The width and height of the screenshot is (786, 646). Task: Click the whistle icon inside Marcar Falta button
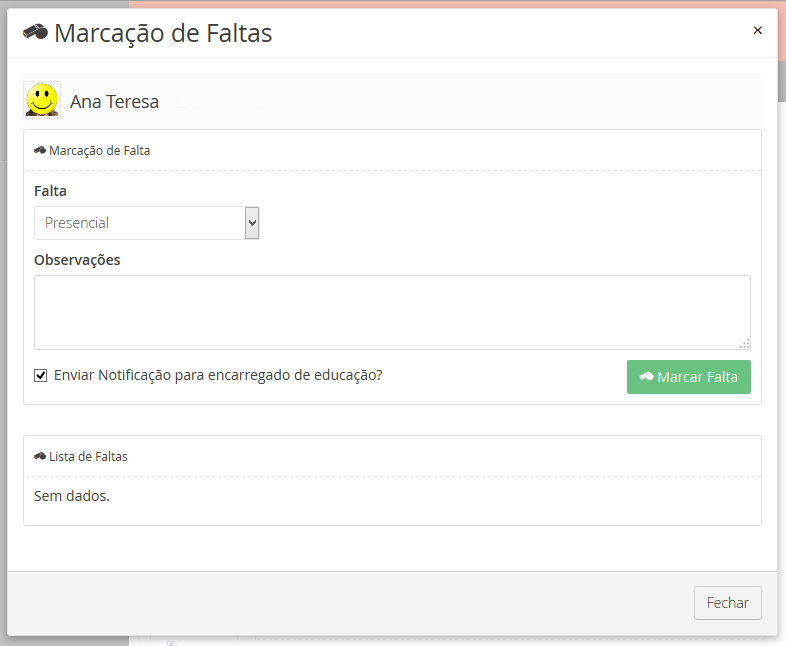click(646, 377)
